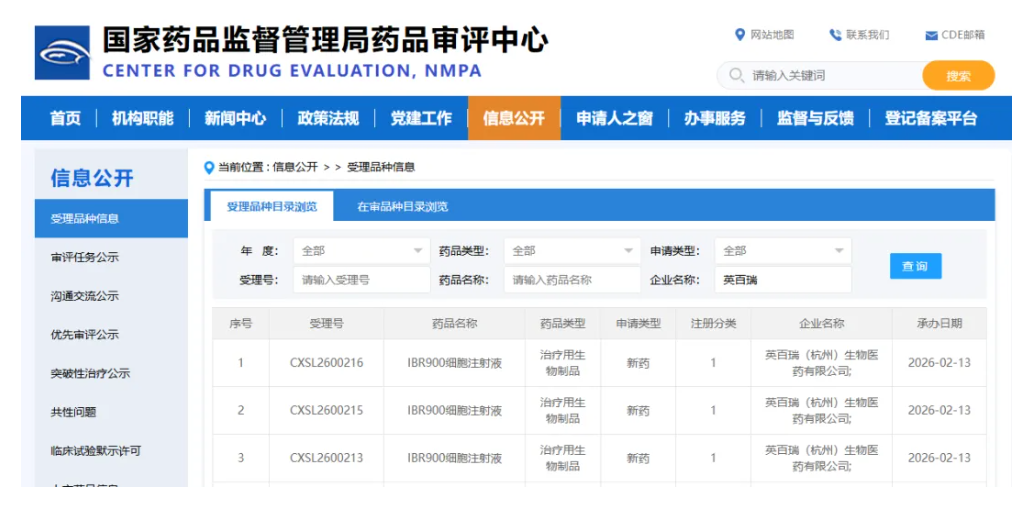Open 审评任务公示 in the sidebar
The height and width of the screenshot is (505, 1021).
85,257
